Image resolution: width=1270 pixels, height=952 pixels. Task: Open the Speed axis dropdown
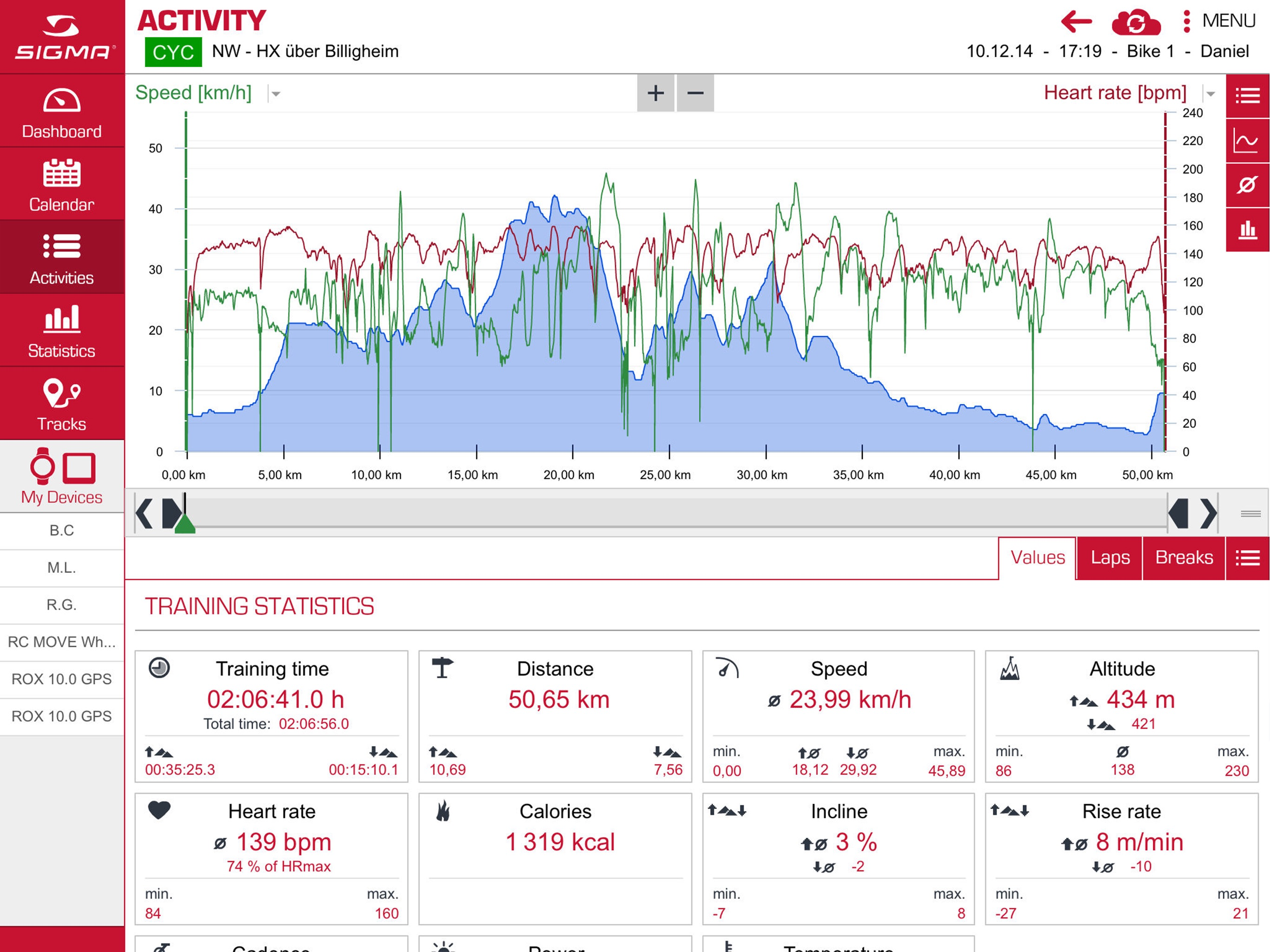click(x=276, y=93)
